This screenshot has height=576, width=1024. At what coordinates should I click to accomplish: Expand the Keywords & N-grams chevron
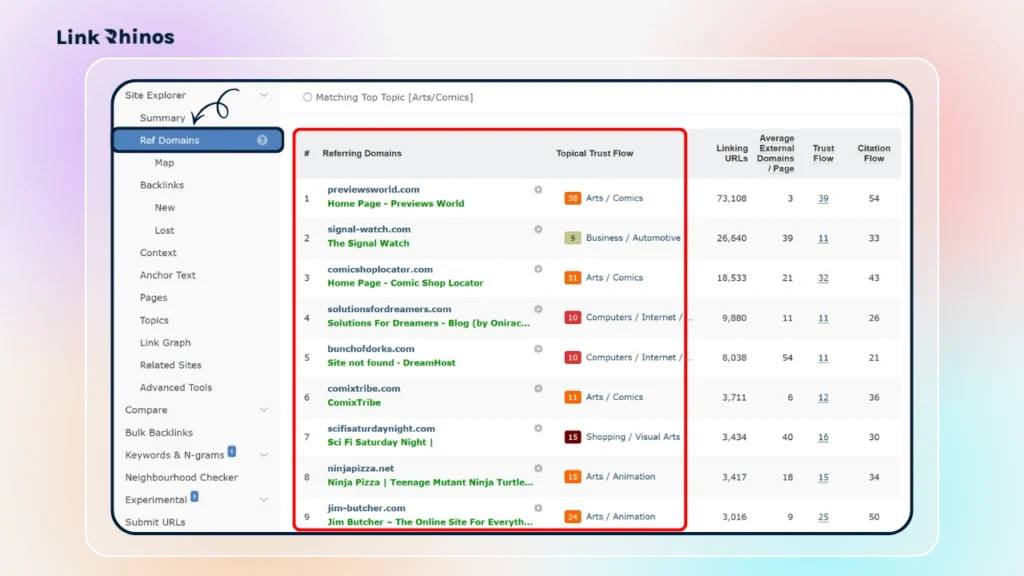[264, 455]
